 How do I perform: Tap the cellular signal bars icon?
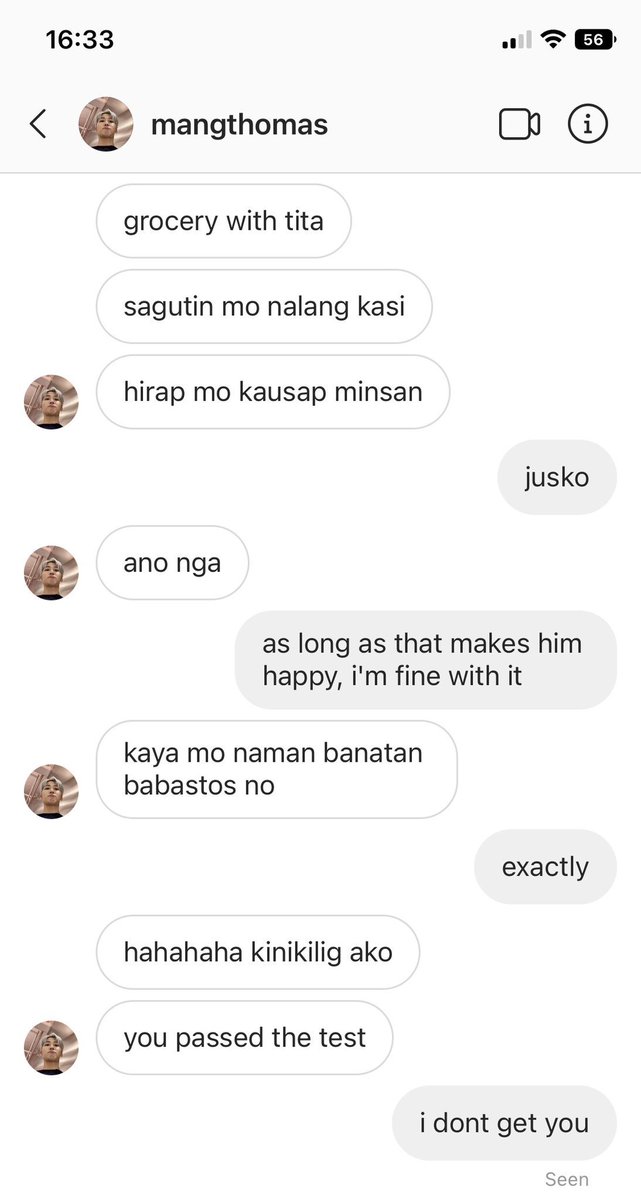(516, 41)
